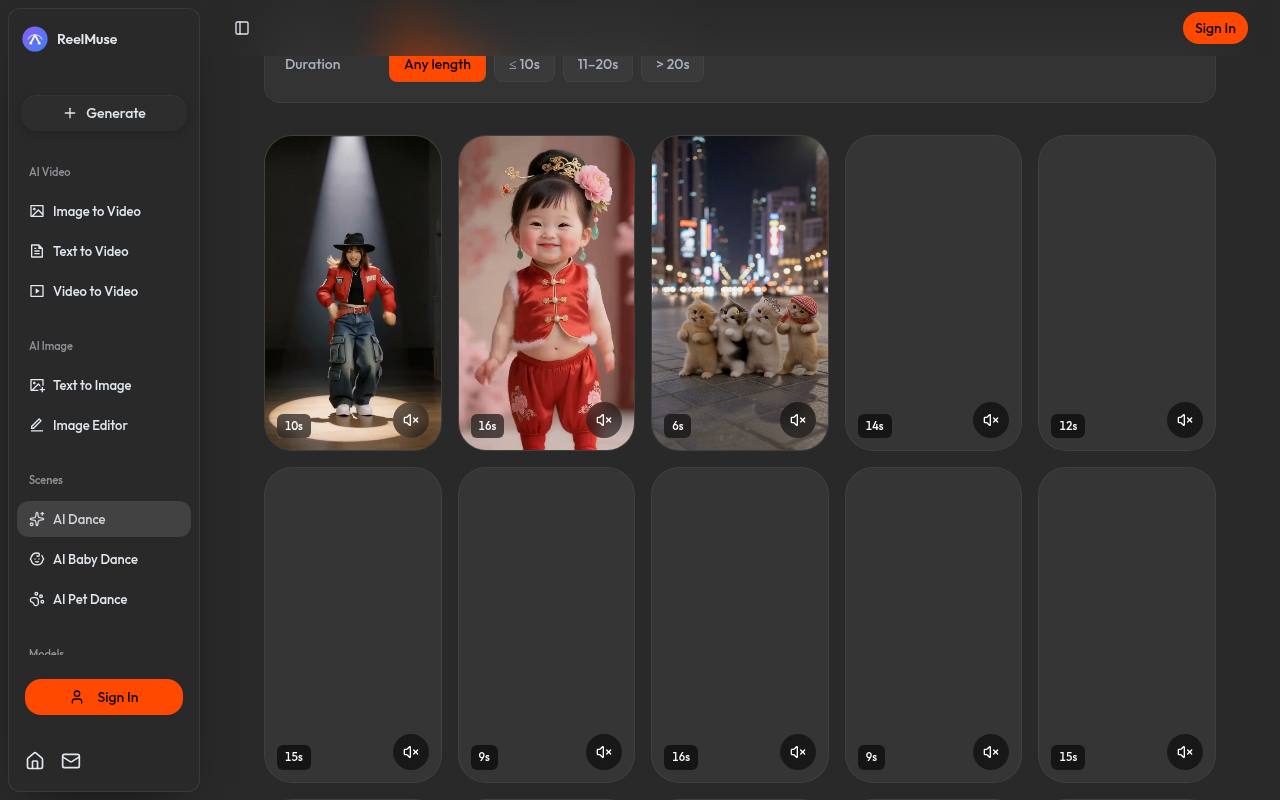The height and width of the screenshot is (800, 1280).
Task: Click the "12s" duration badge
Action: 1068,426
